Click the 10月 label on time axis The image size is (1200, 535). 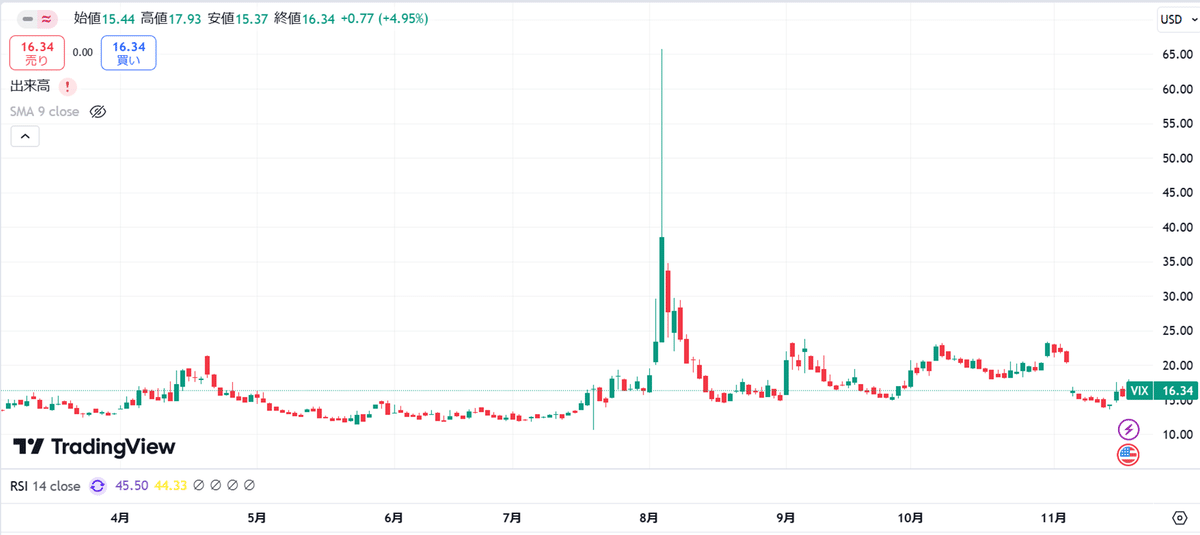point(910,518)
